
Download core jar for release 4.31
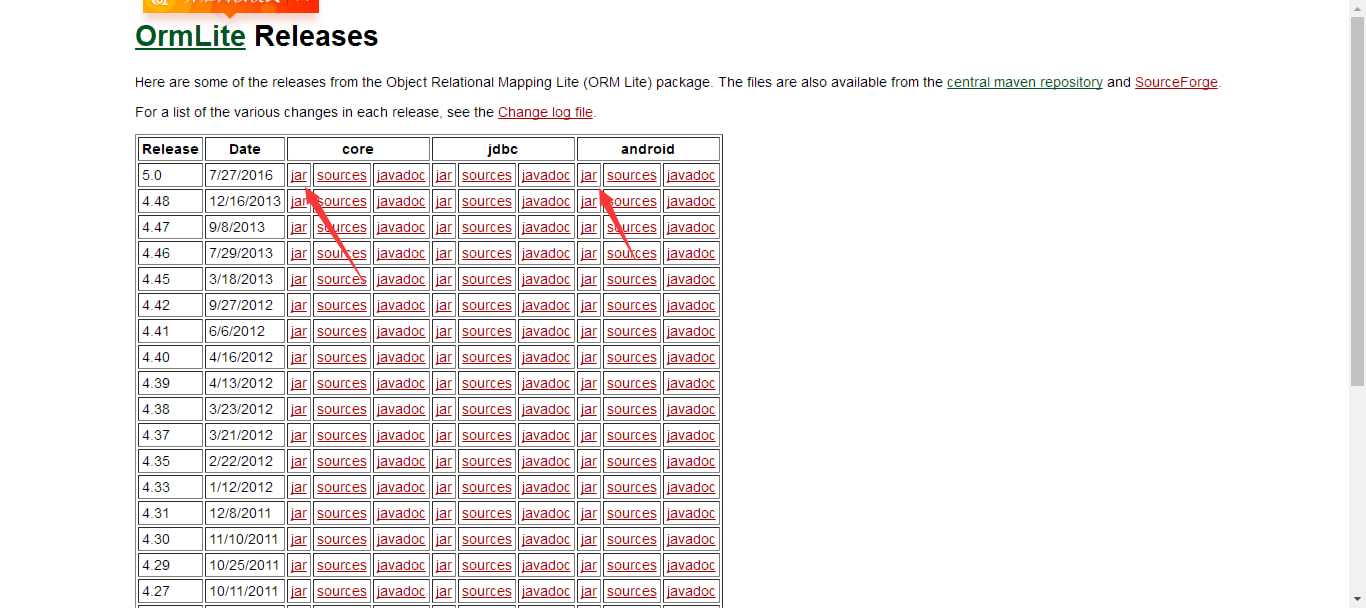point(299,513)
